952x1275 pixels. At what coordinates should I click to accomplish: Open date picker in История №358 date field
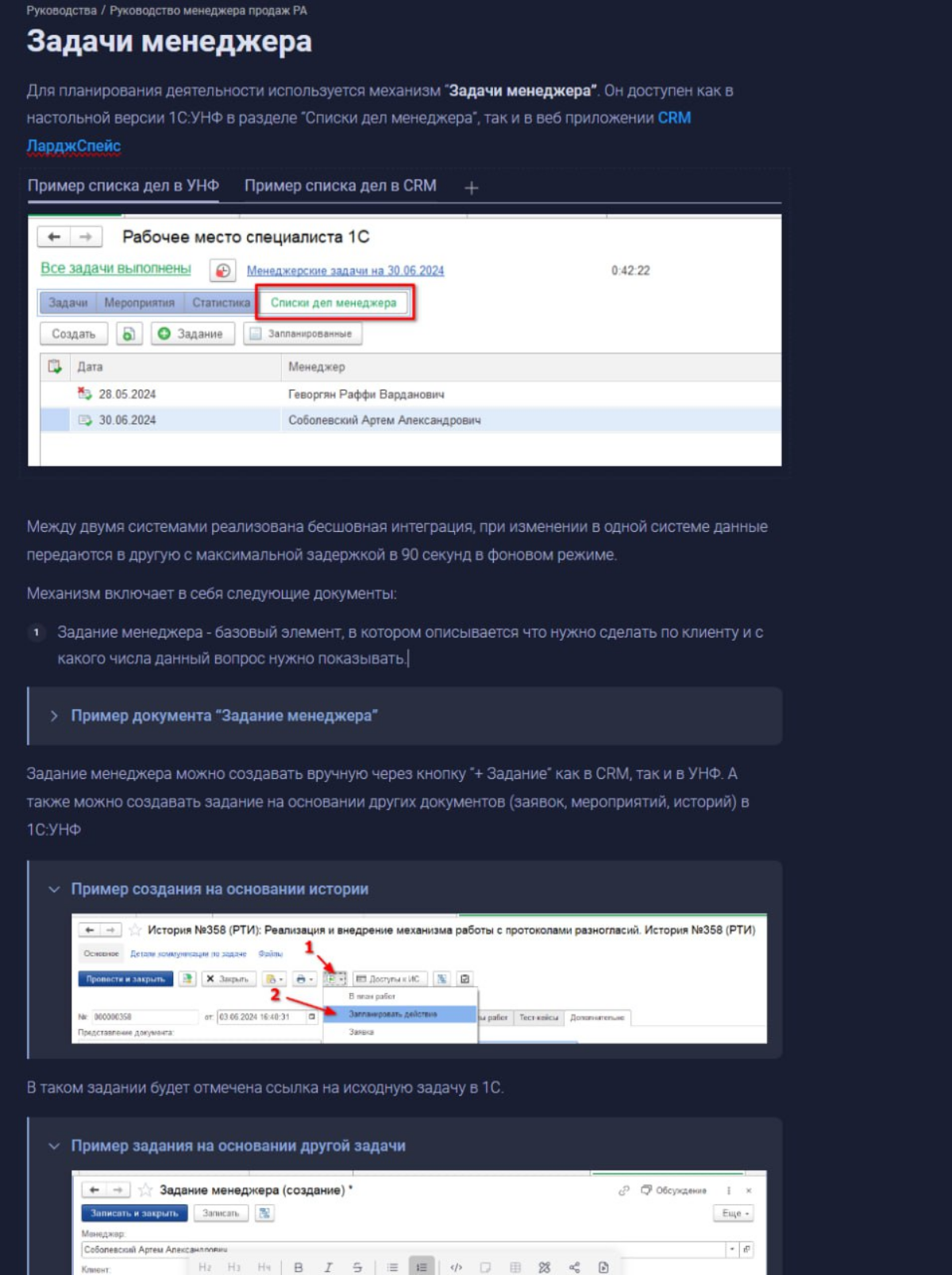coord(312,1016)
